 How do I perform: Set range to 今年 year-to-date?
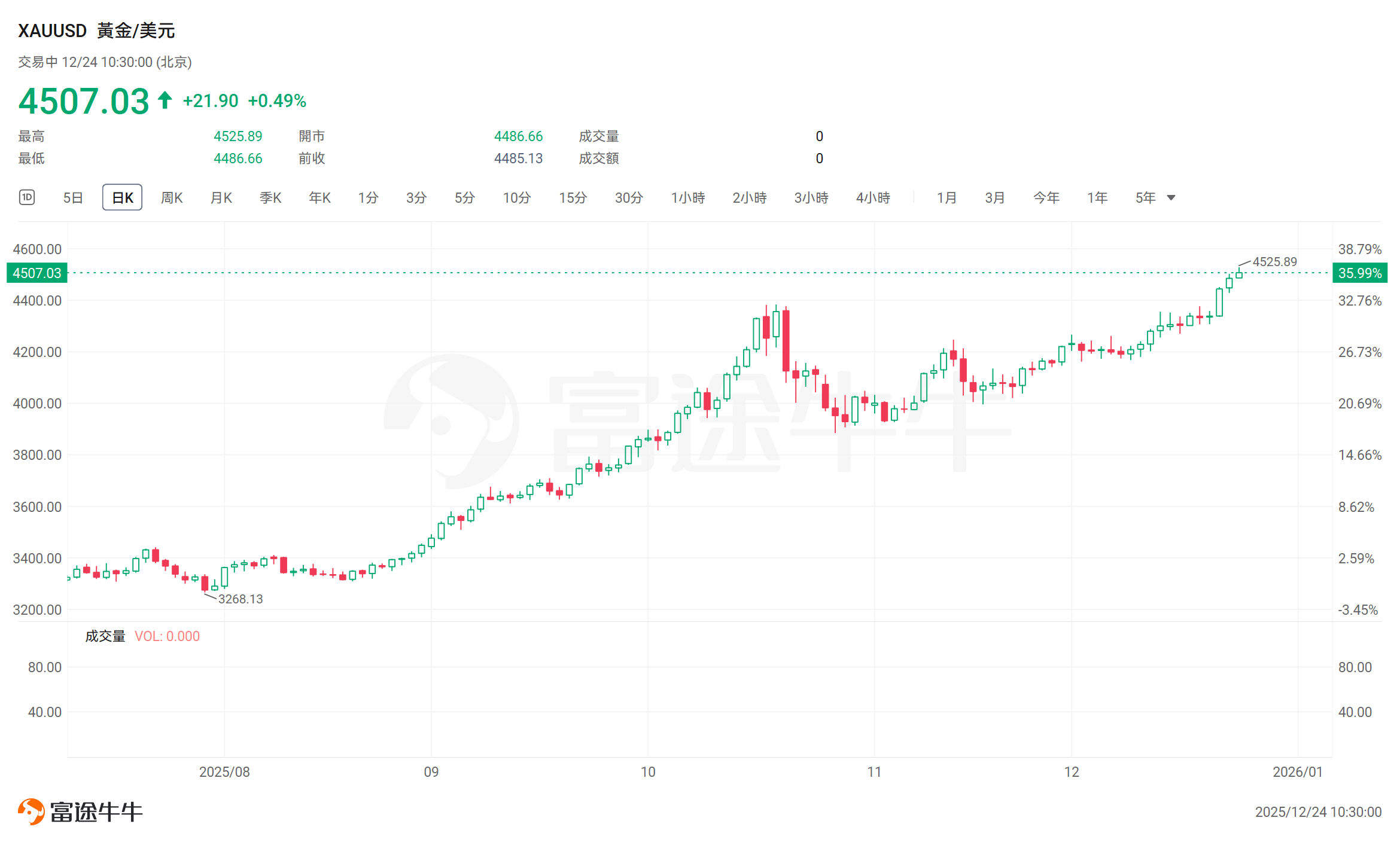click(x=1046, y=197)
